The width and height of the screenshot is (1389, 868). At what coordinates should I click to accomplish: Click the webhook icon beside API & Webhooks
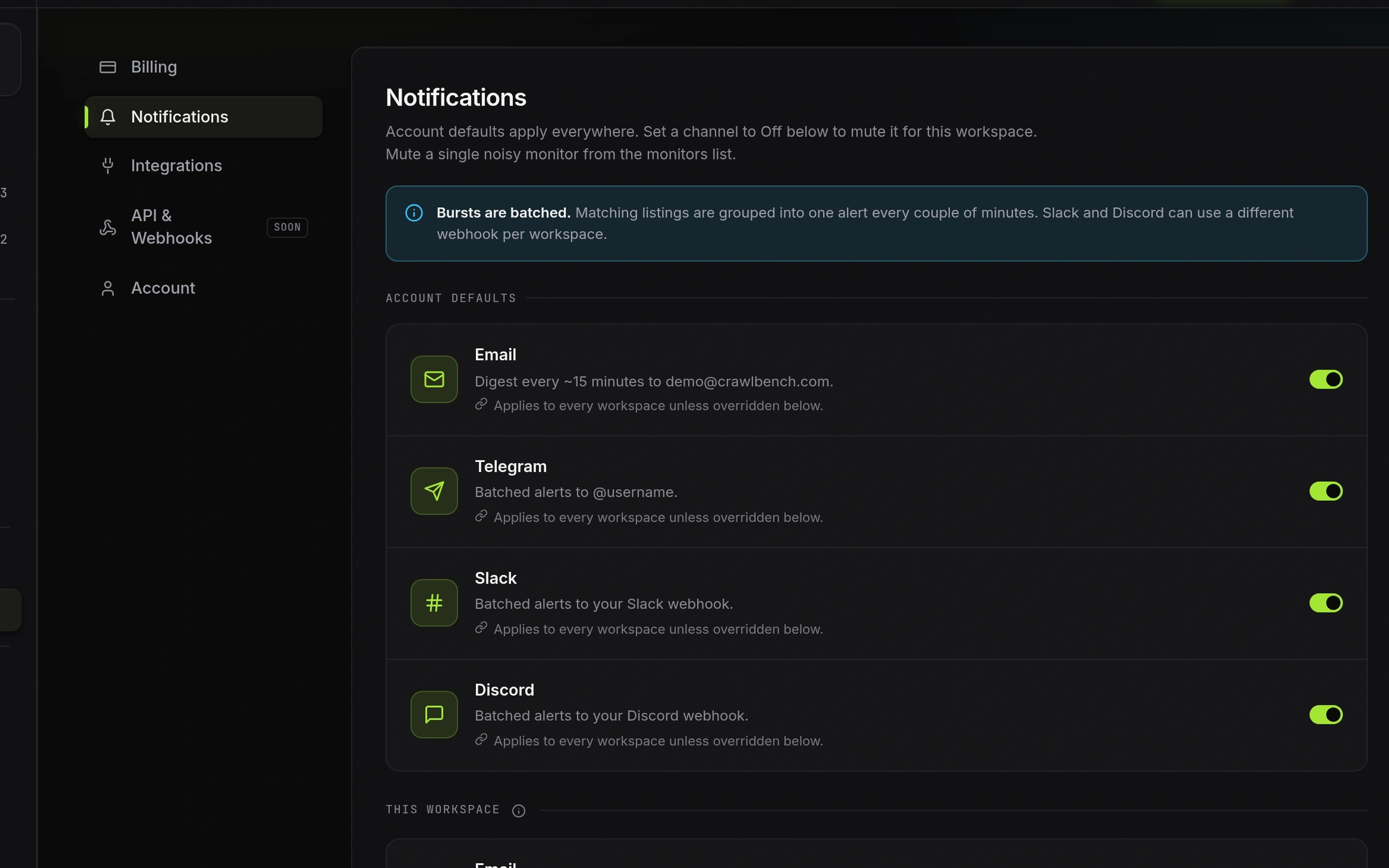(108, 227)
